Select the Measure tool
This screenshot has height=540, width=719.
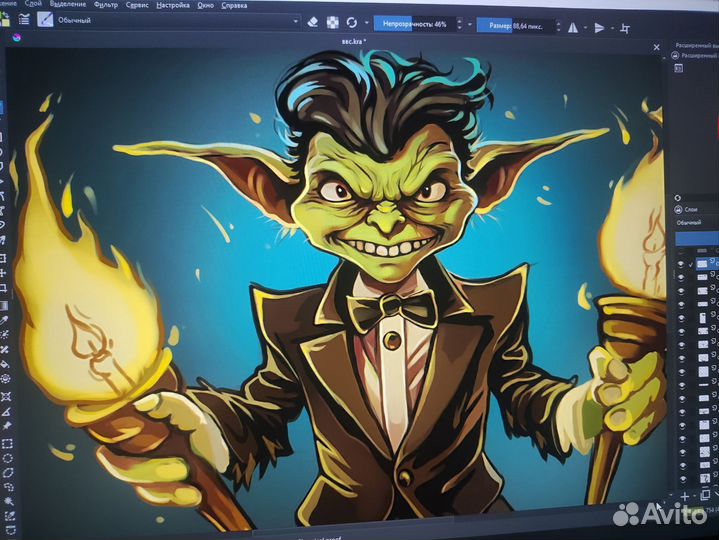pyautogui.click(x=6, y=411)
